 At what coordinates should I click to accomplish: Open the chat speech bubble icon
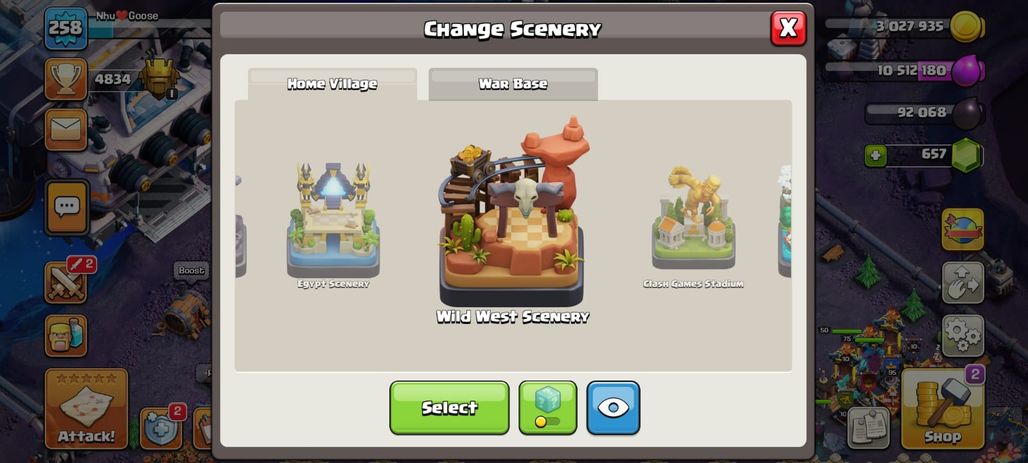pyautogui.click(x=66, y=208)
